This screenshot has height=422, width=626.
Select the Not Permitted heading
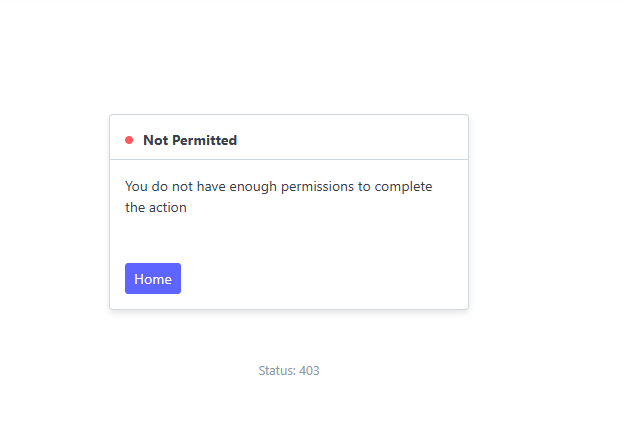click(190, 140)
